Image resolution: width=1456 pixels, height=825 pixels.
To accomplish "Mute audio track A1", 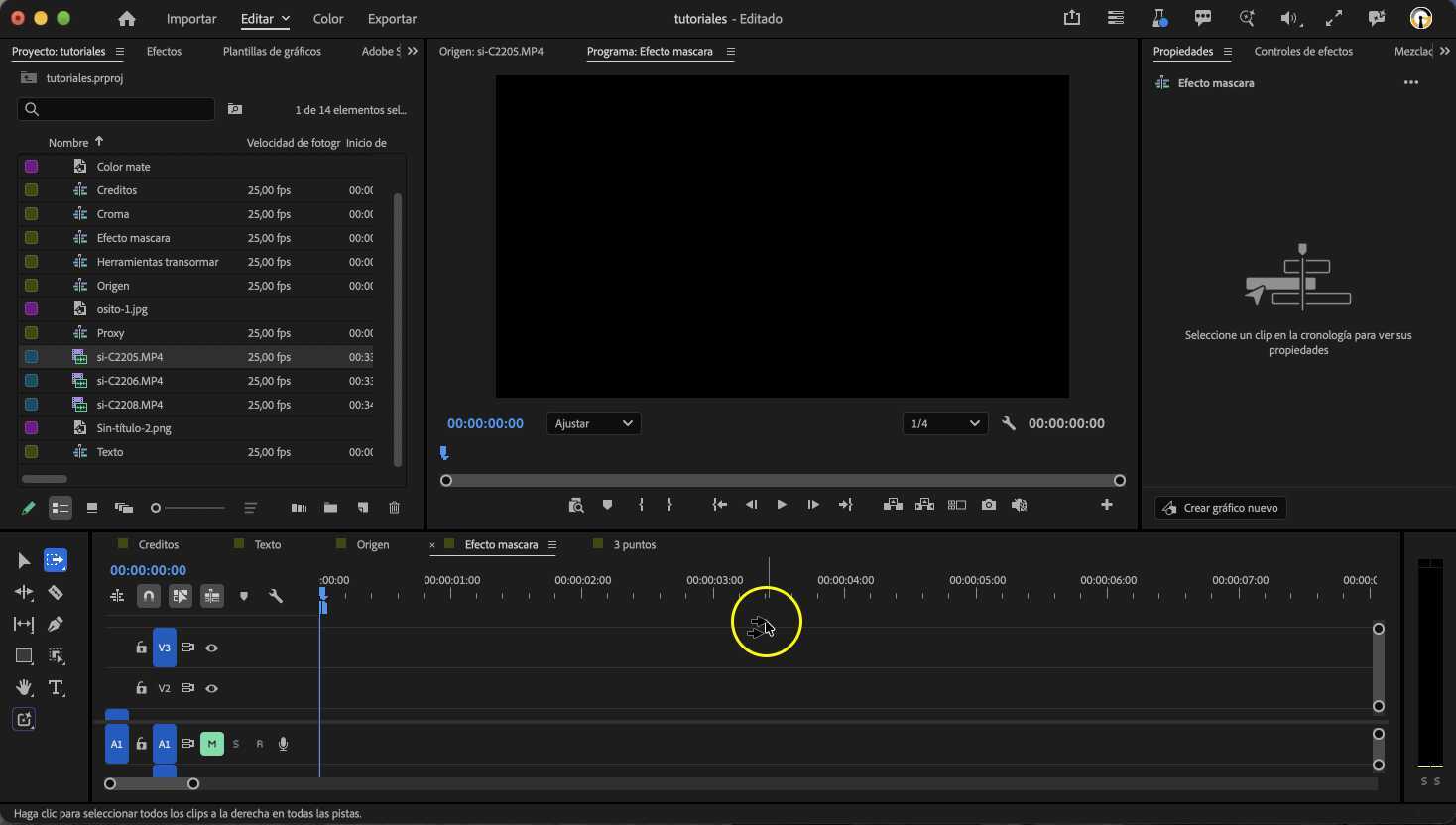I will point(212,744).
